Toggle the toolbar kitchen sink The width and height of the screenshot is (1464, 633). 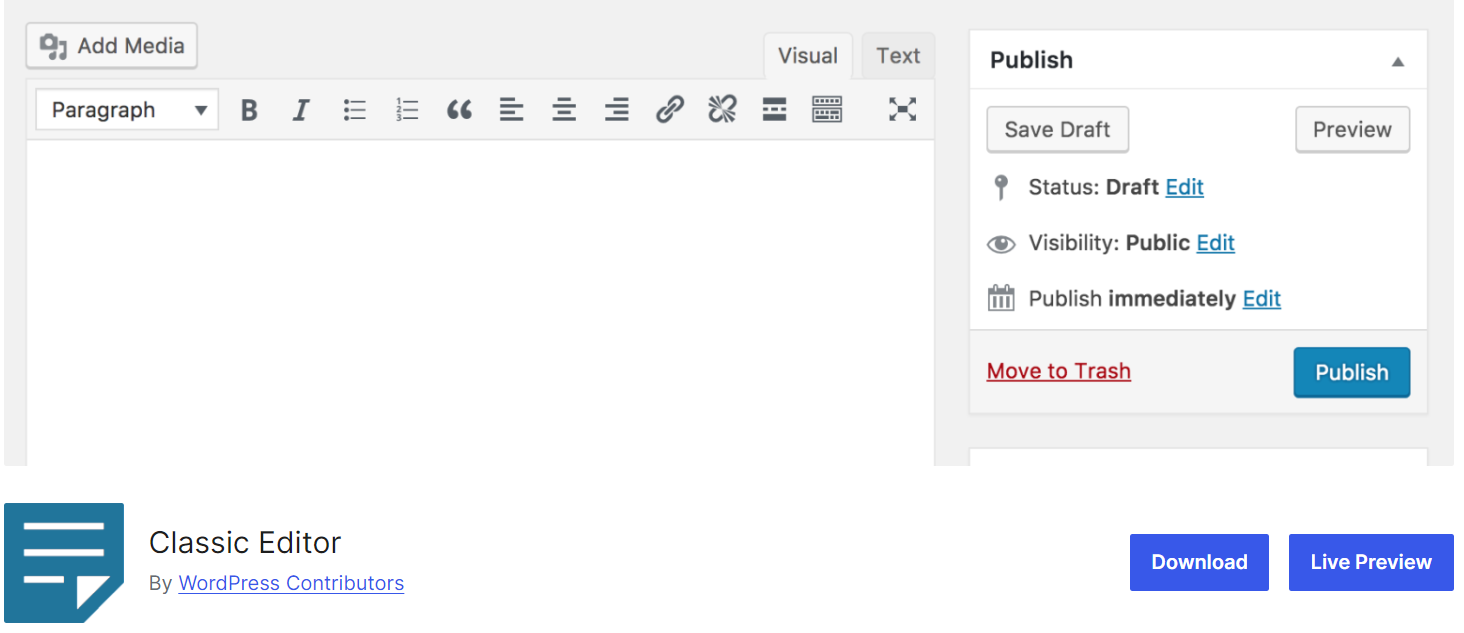(827, 110)
